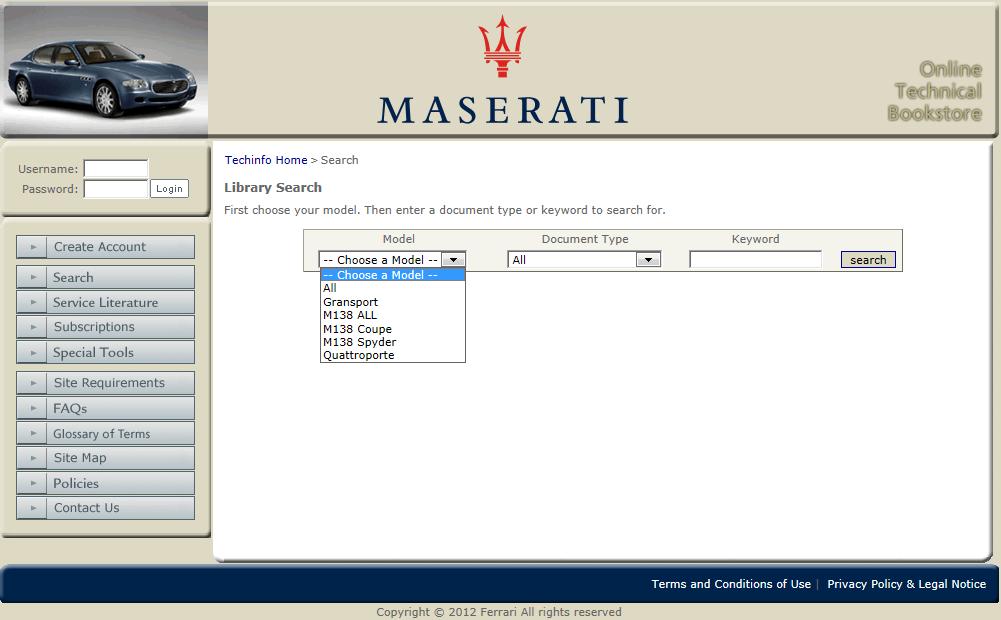The image size is (1001, 620).
Task: Click the arrow icon beside FAQs
Action: (33, 408)
